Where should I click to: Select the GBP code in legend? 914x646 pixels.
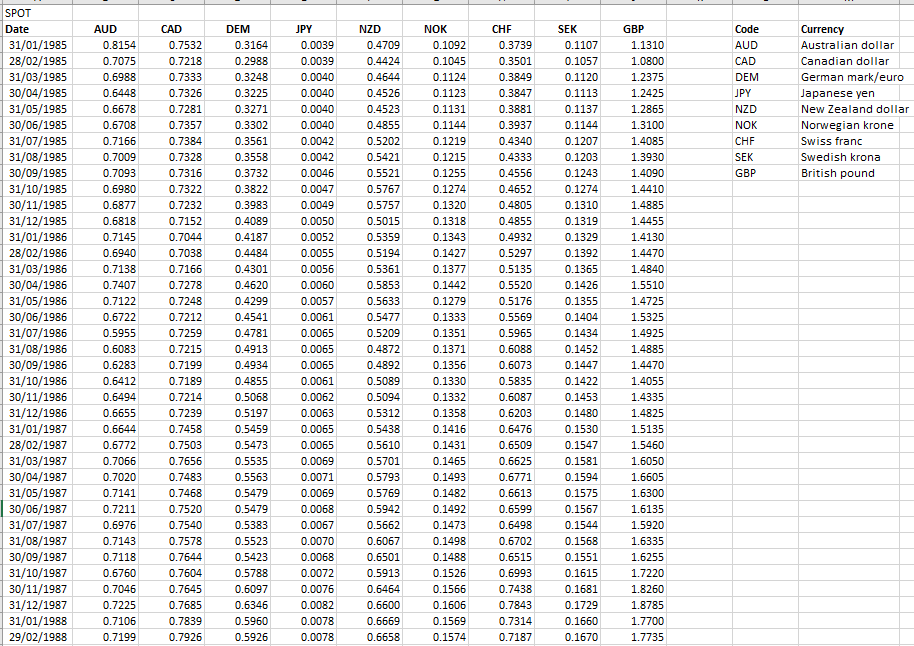[x=765, y=173]
